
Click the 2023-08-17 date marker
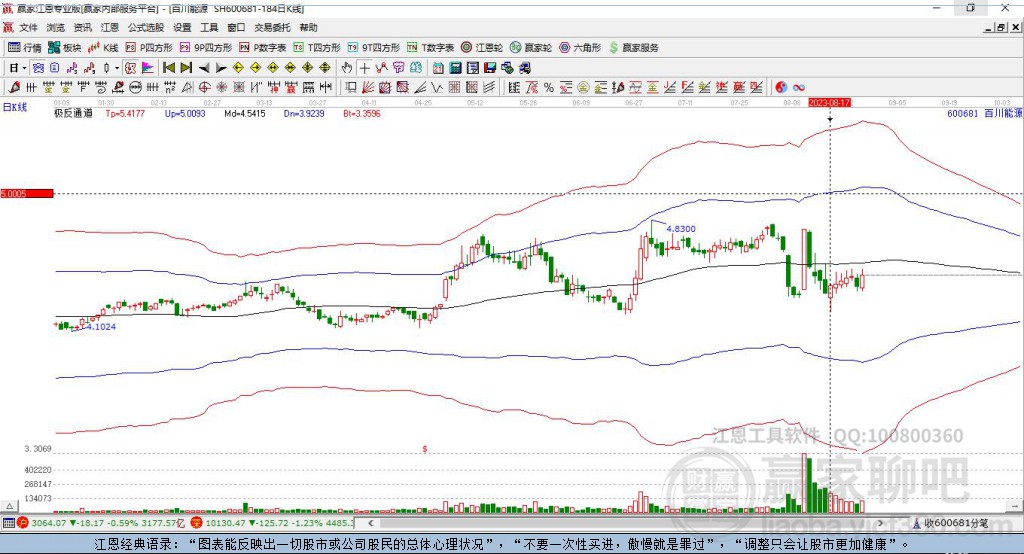[x=829, y=103]
